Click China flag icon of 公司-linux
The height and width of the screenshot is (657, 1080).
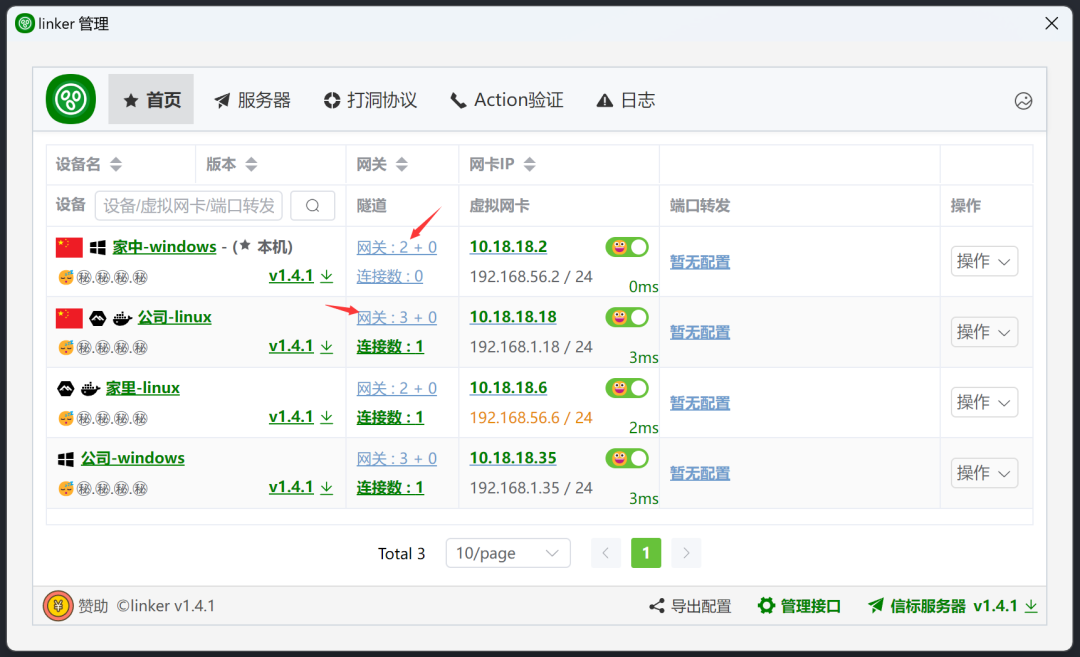(x=69, y=318)
